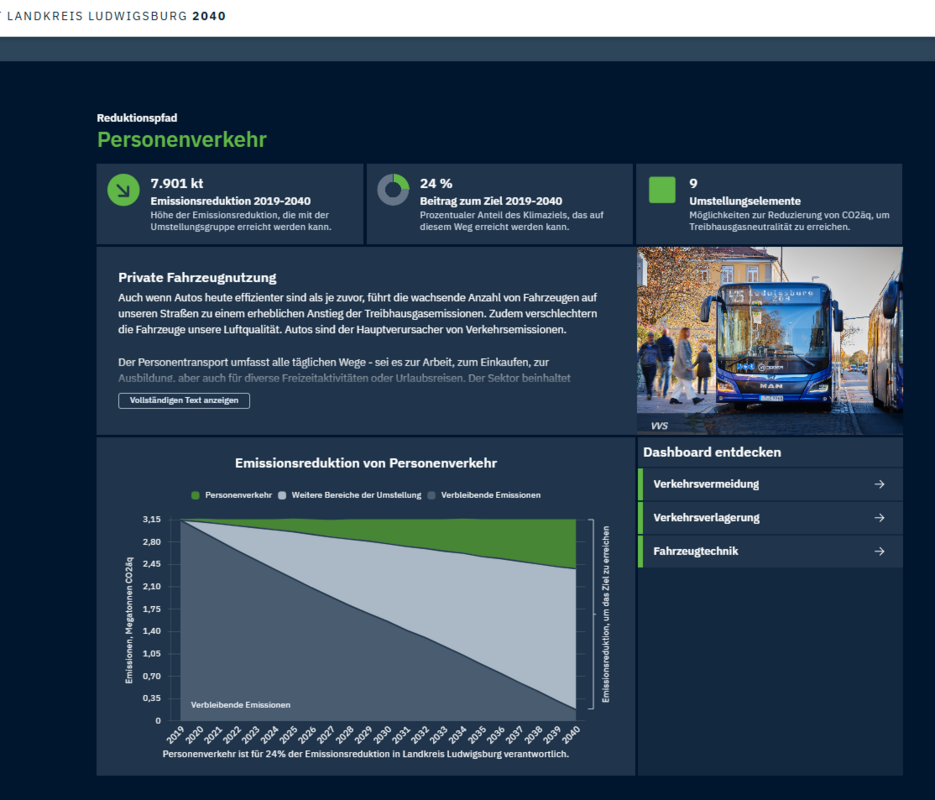Click the 24 % donut chart icon
Viewport: 935px width, 800px height.
click(393, 189)
